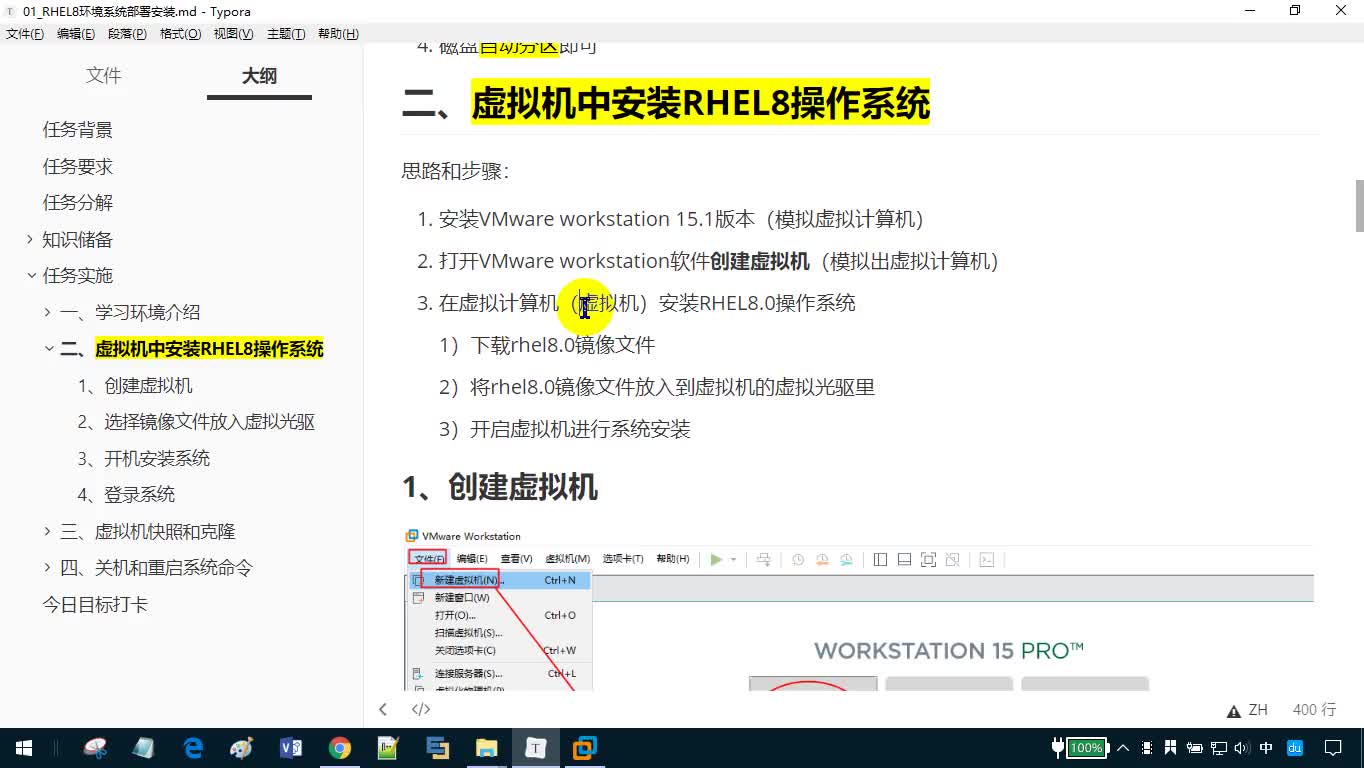This screenshot has width=1364, height=768.
Task: Click the blue du tray icon
Action: (1295, 748)
